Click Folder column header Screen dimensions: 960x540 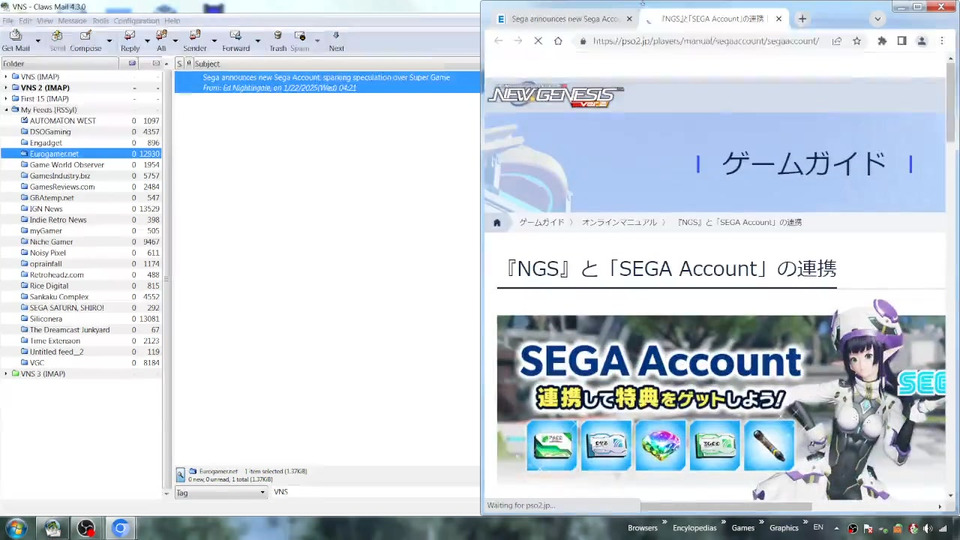point(59,64)
